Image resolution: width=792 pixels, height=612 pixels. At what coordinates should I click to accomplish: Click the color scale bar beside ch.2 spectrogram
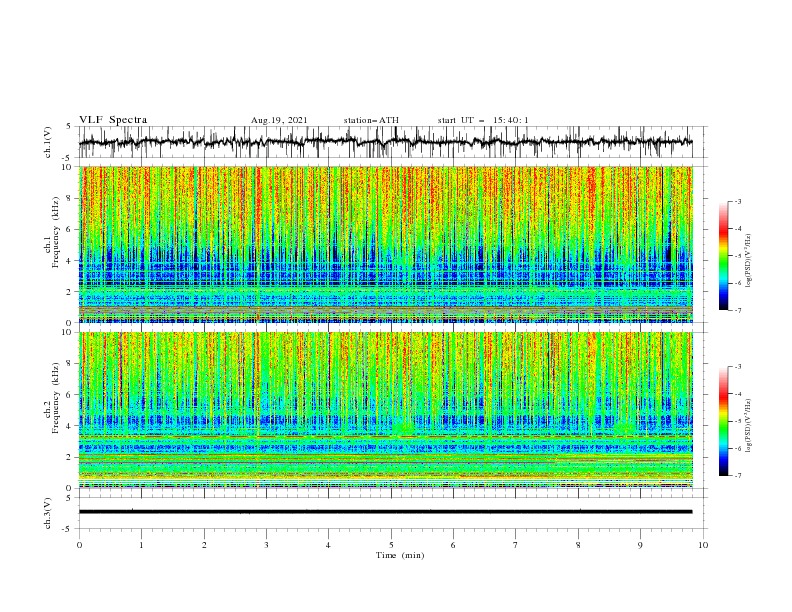coord(724,421)
